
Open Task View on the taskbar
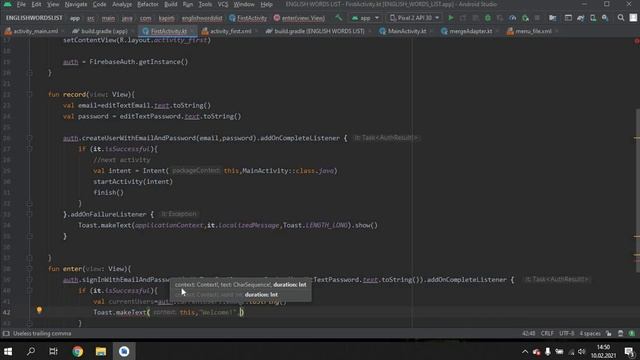coord(53,351)
